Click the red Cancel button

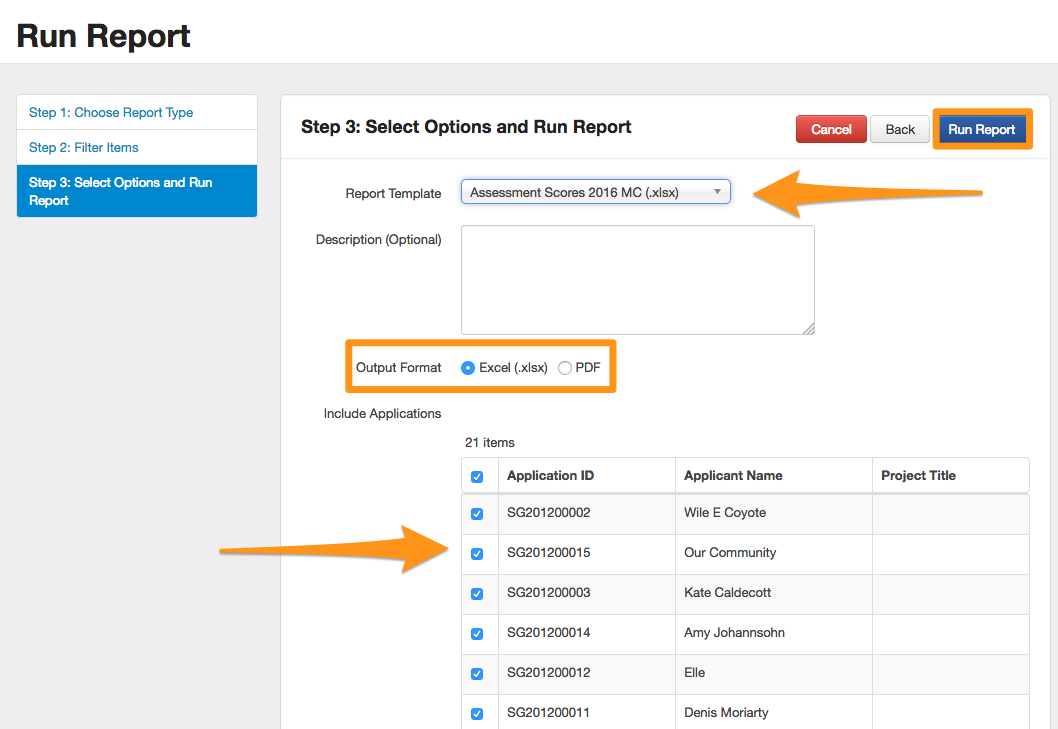pyautogui.click(x=831, y=129)
